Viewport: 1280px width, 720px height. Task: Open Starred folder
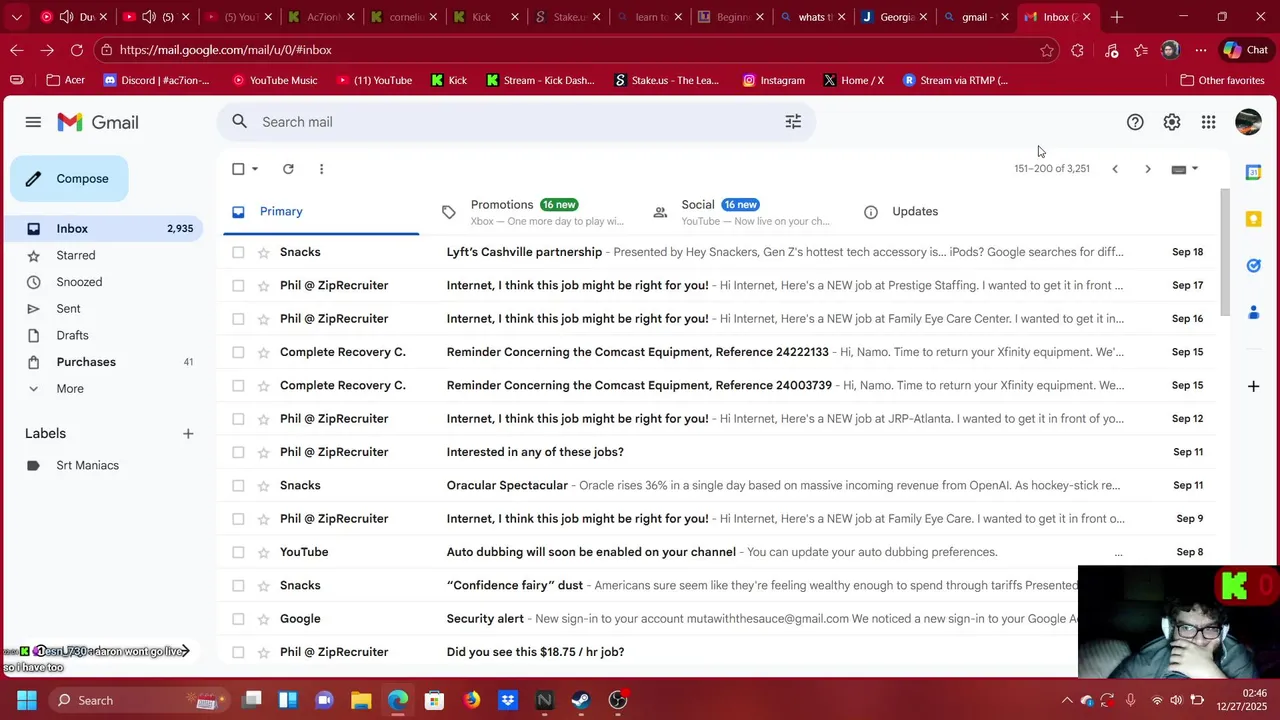tap(76, 256)
